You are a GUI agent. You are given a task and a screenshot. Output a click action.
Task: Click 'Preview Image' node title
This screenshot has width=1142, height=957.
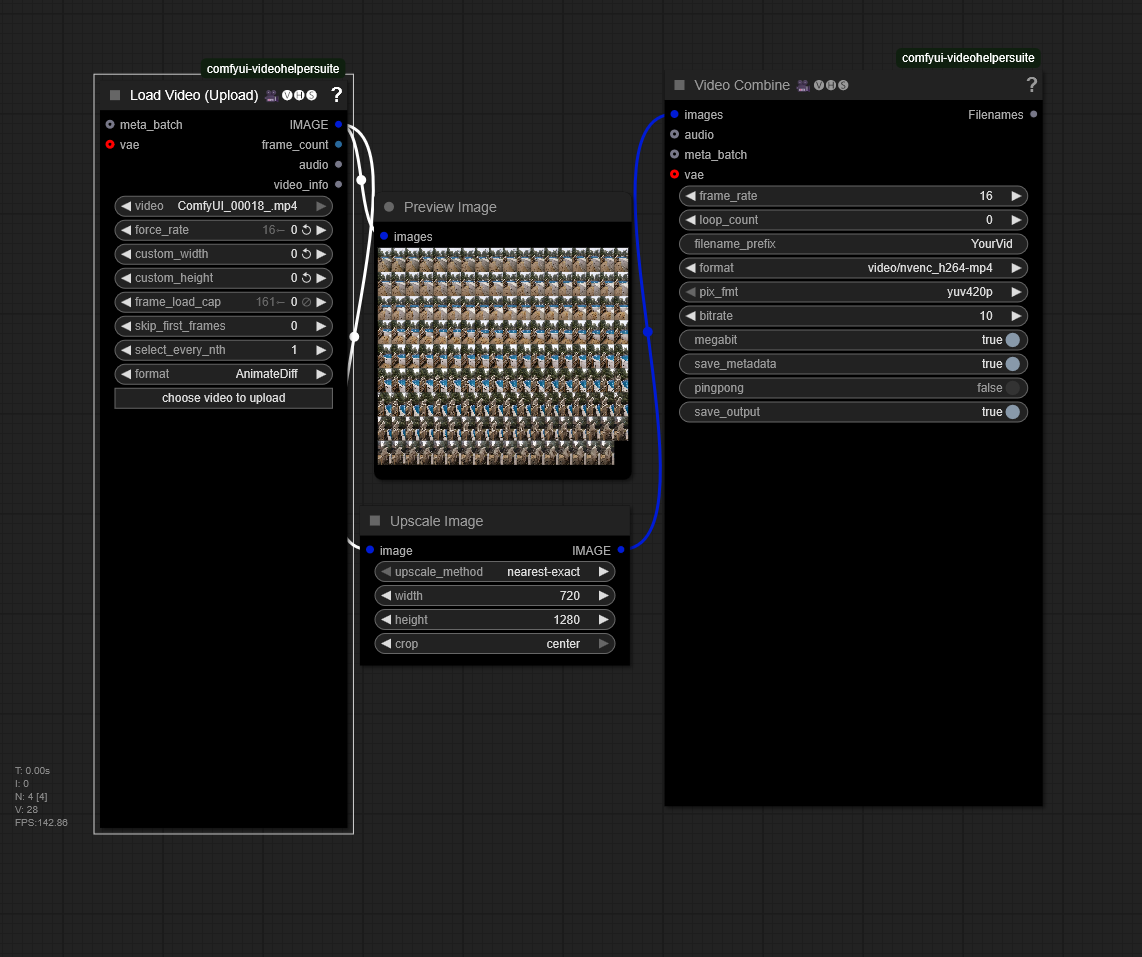[450, 207]
